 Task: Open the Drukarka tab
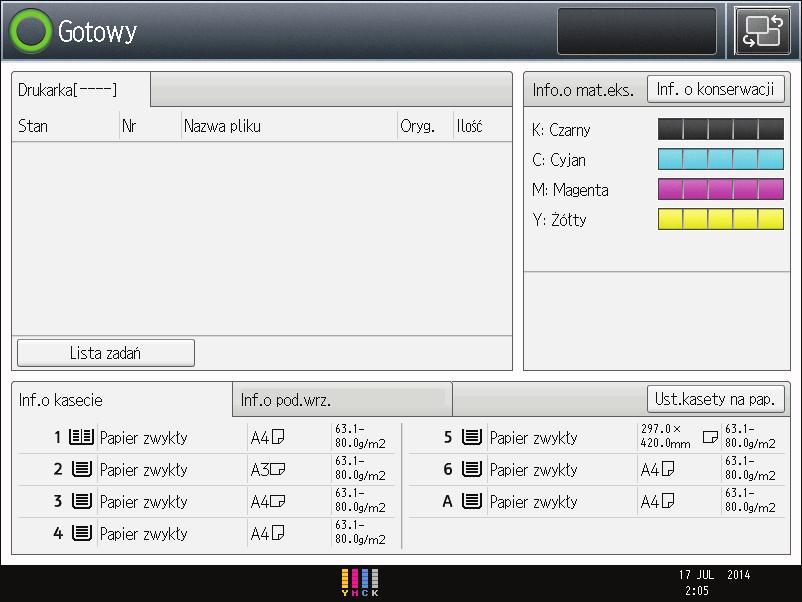[x=81, y=90]
